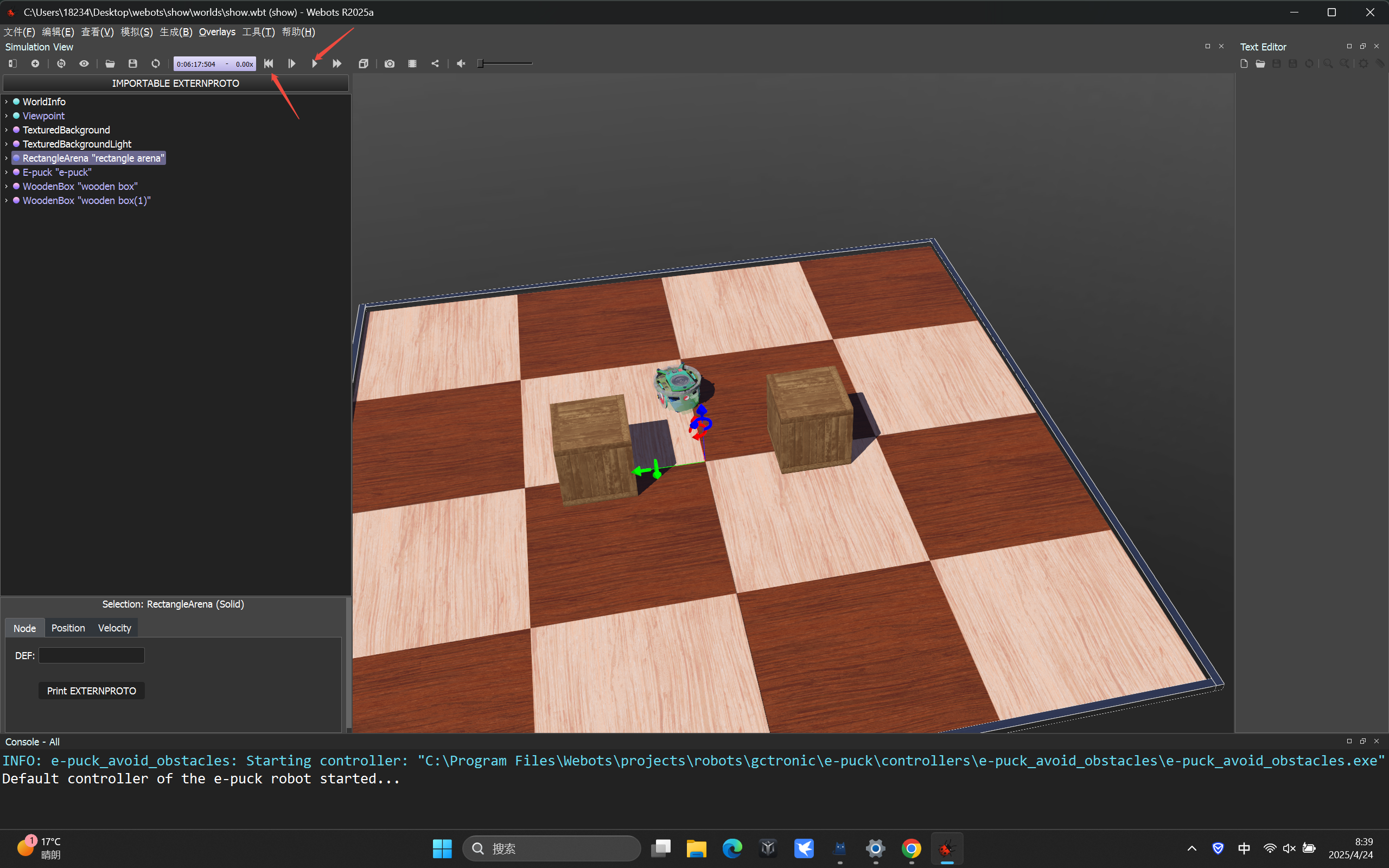1389x868 pixels.
Task: Start movie recording with the film icon
Action: (x=412, y=63)
